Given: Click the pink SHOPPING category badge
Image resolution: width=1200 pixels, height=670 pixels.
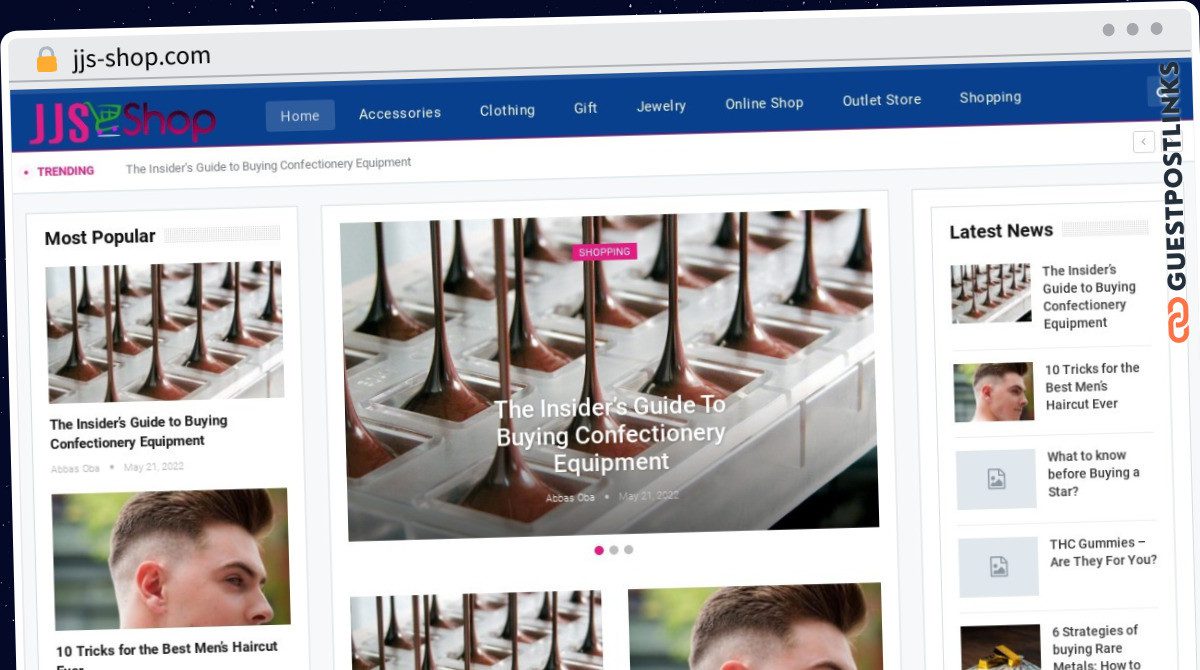Looking at the screenshot, I should pos(604,252).
